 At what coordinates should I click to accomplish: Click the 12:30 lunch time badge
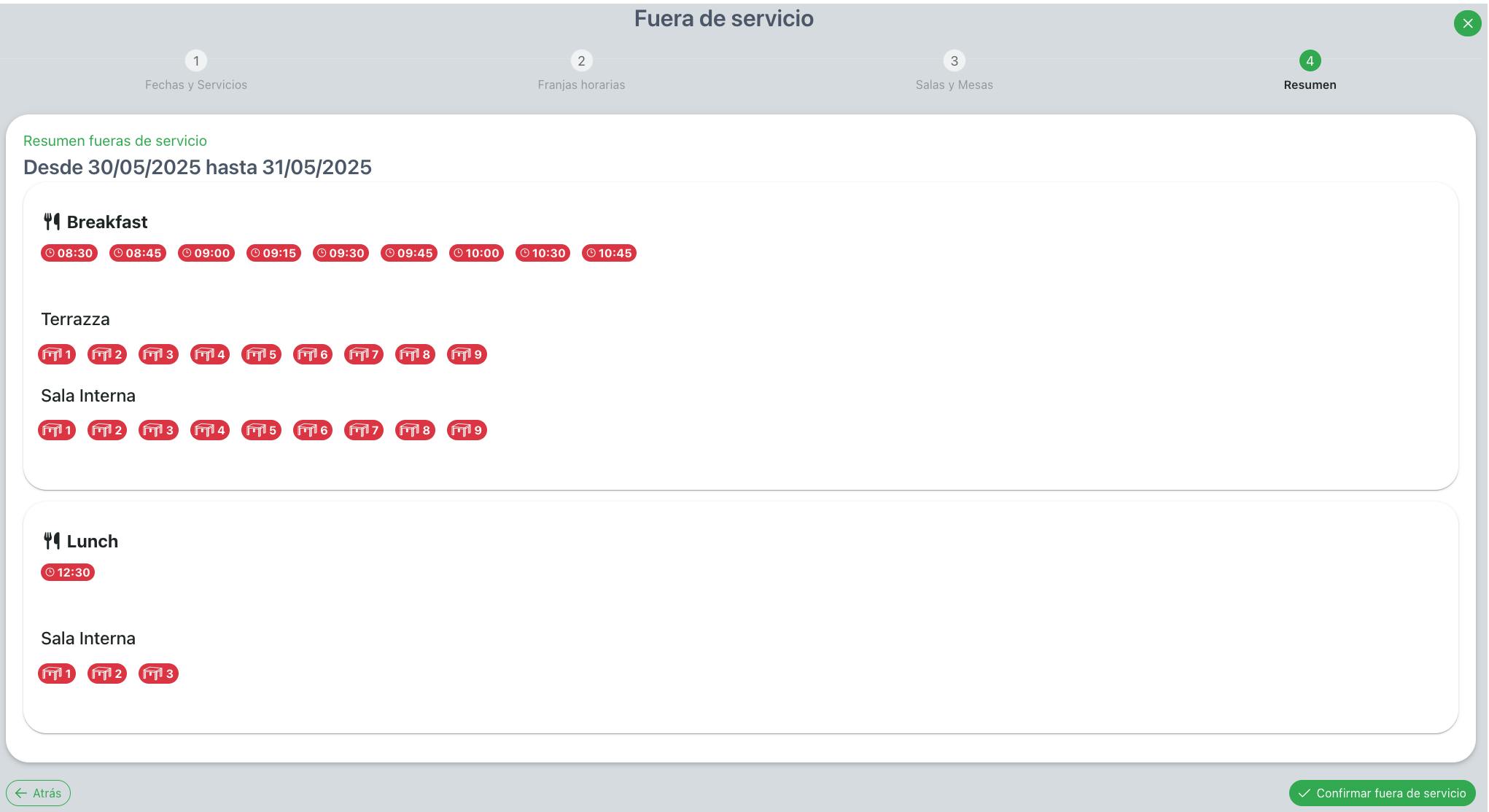pyautogui.click(x=68, y=572)
